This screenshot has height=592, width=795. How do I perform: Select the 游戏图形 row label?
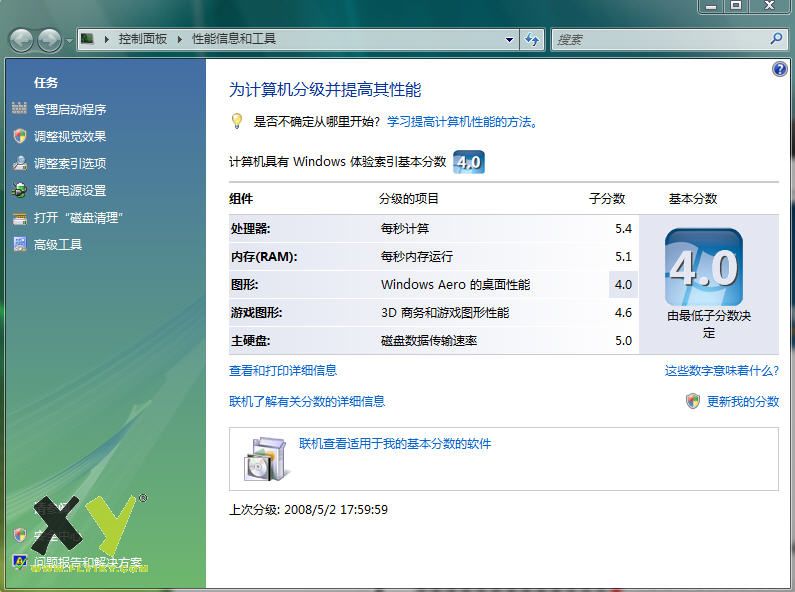[257, 312]
